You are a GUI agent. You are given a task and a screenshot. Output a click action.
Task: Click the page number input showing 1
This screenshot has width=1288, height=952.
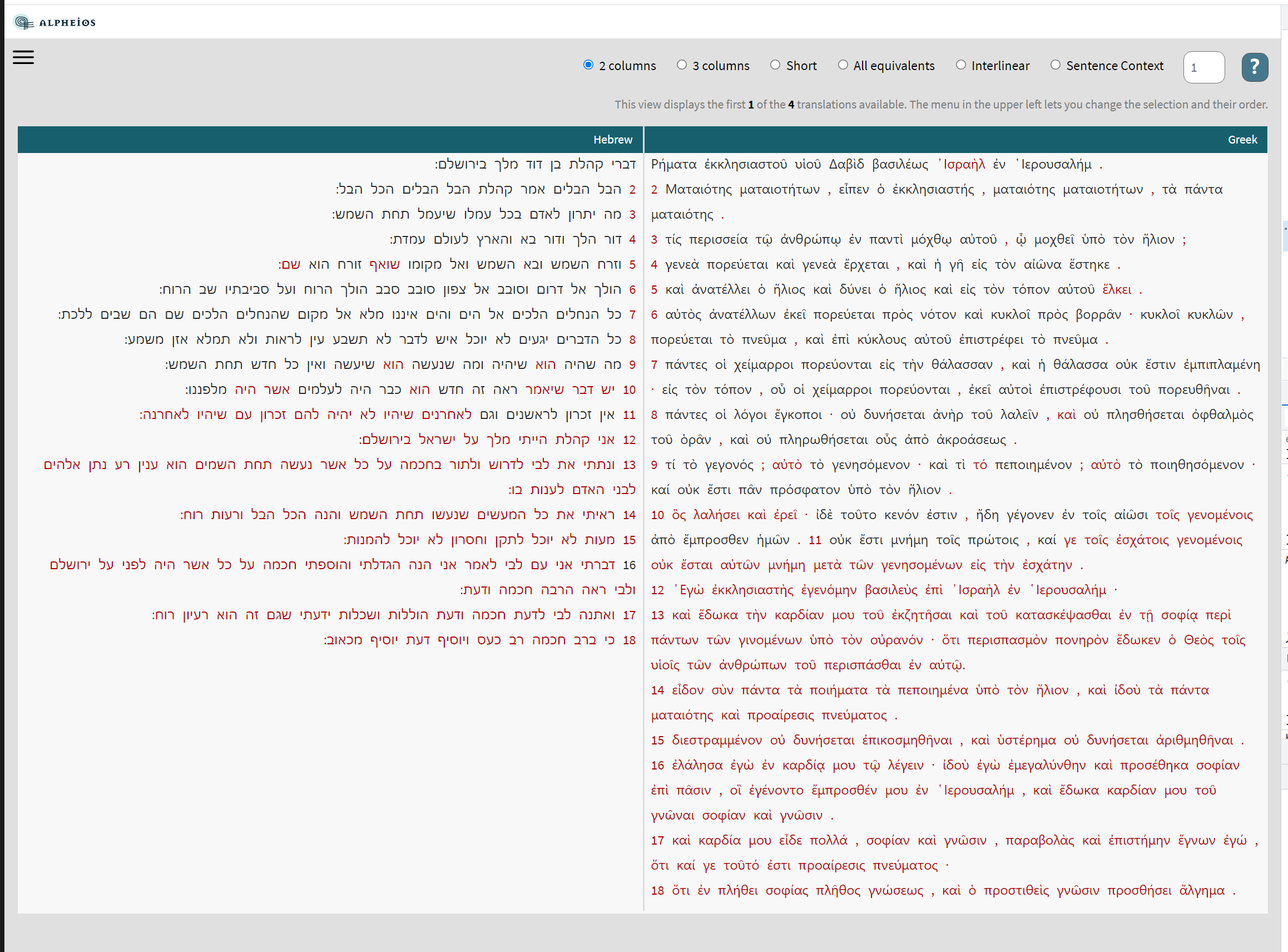pyautogui.click(x=1204, y=67)
